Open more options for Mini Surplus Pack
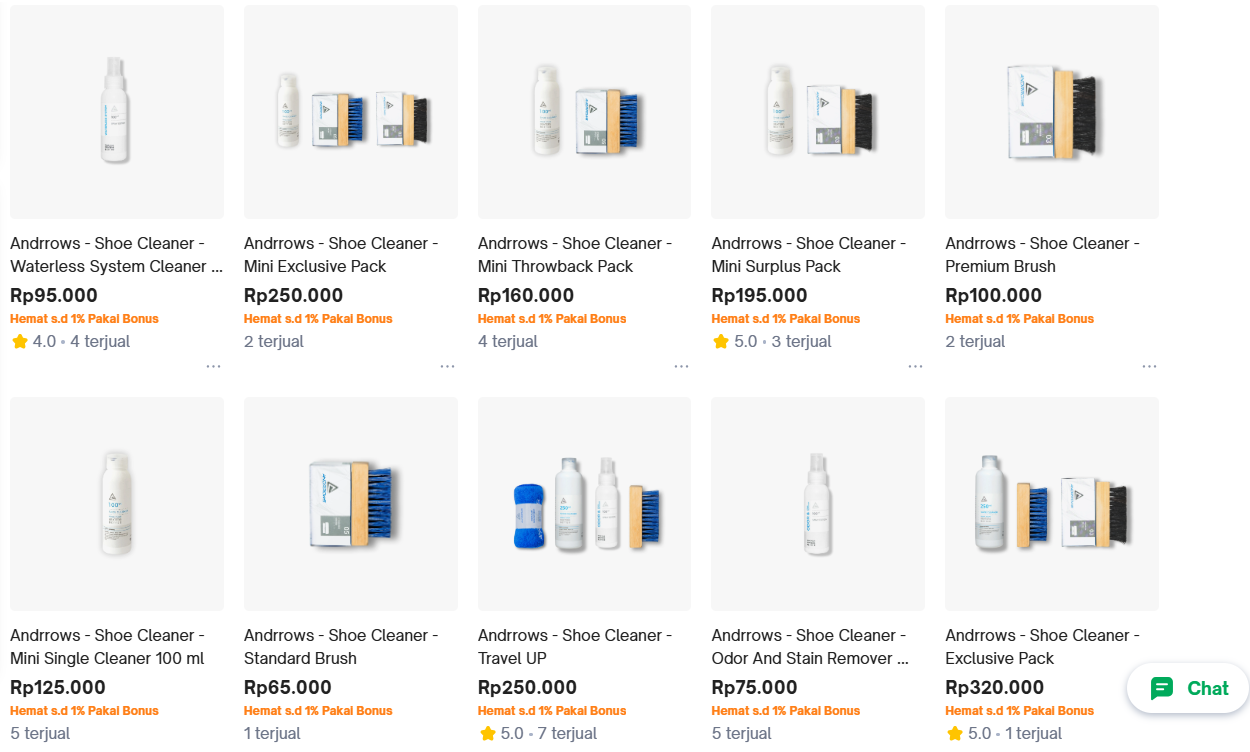 [915, 366]
